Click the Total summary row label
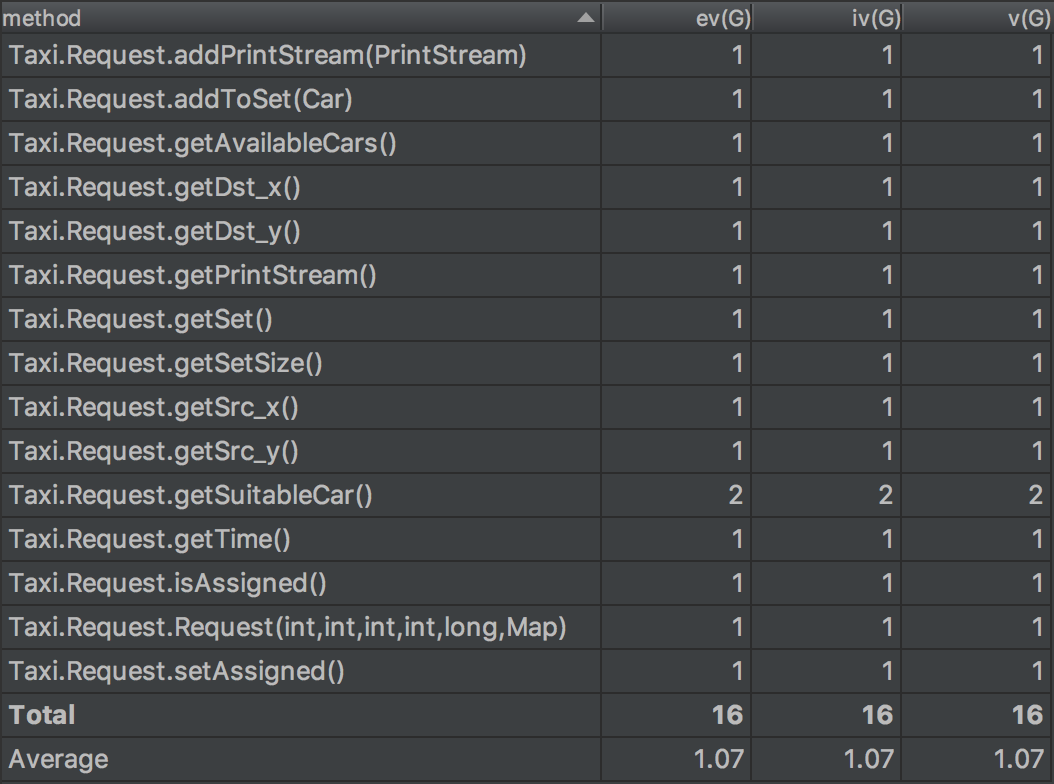Image resolution: width=1054 pixels, height=784 pixels. pyautogui.click(x=43, y=715)
